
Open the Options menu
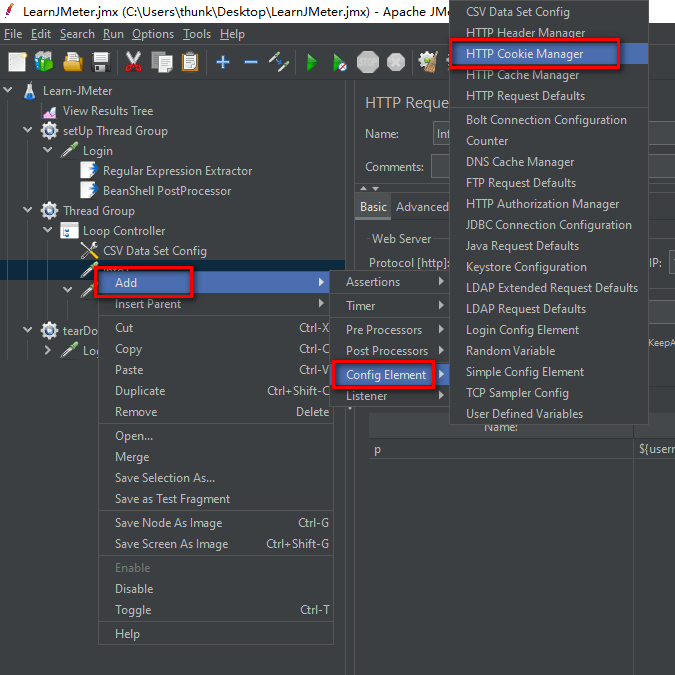point(153,34)
